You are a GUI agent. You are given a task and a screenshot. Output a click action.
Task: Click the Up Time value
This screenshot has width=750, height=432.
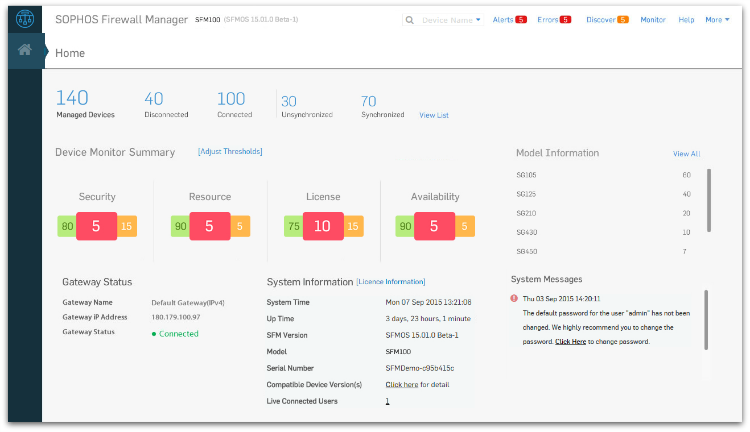(x=428, y=319)
